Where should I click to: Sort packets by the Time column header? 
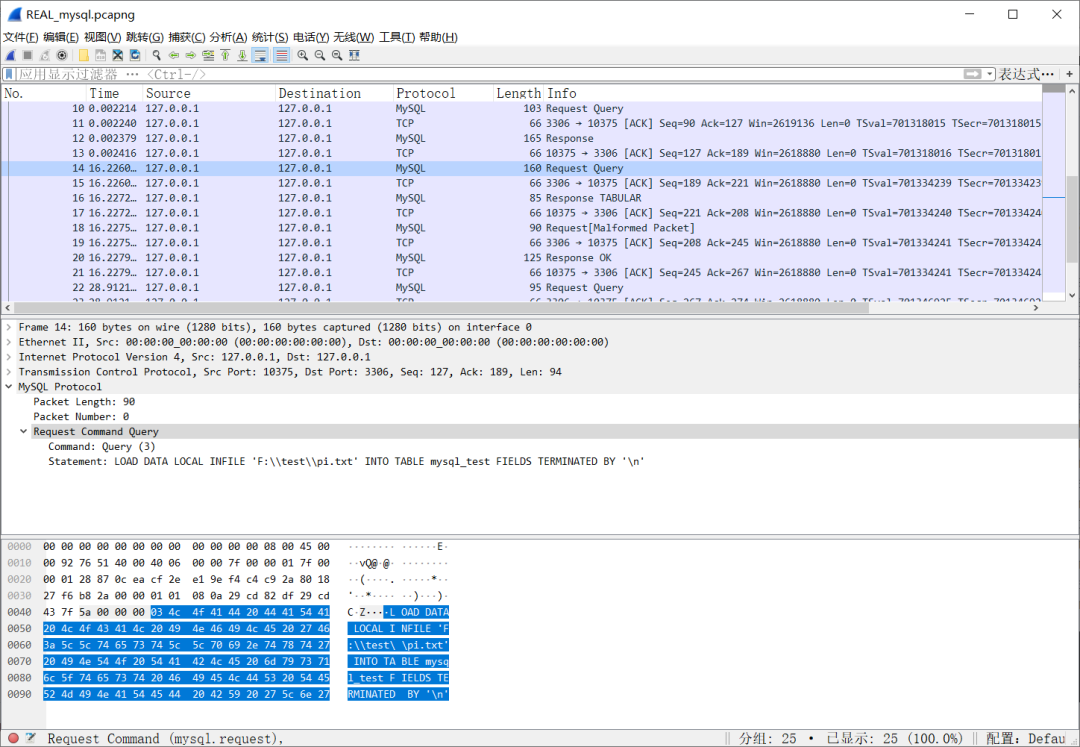(x=115, y=94)
